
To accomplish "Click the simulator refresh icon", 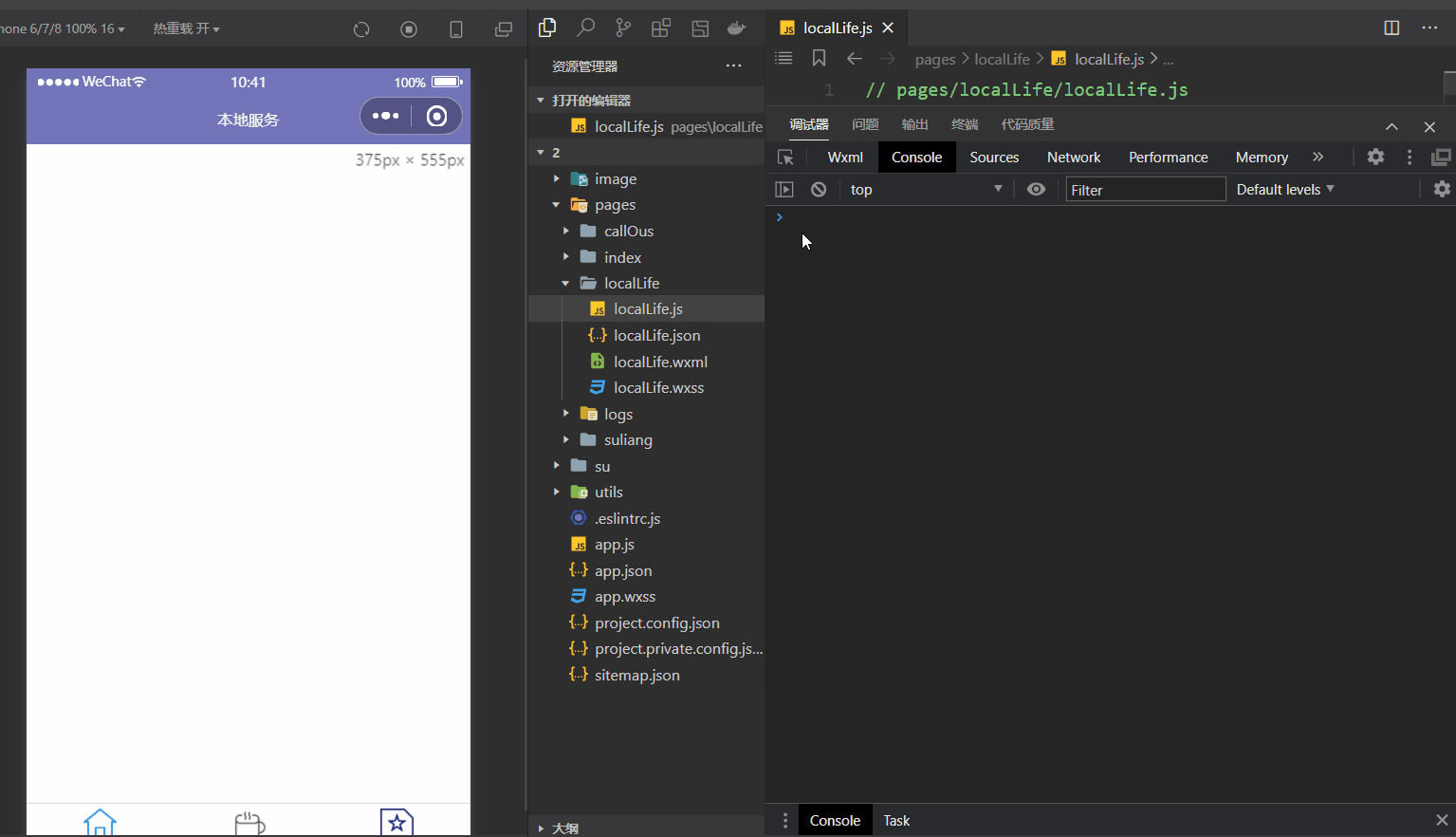I will 361,29.
